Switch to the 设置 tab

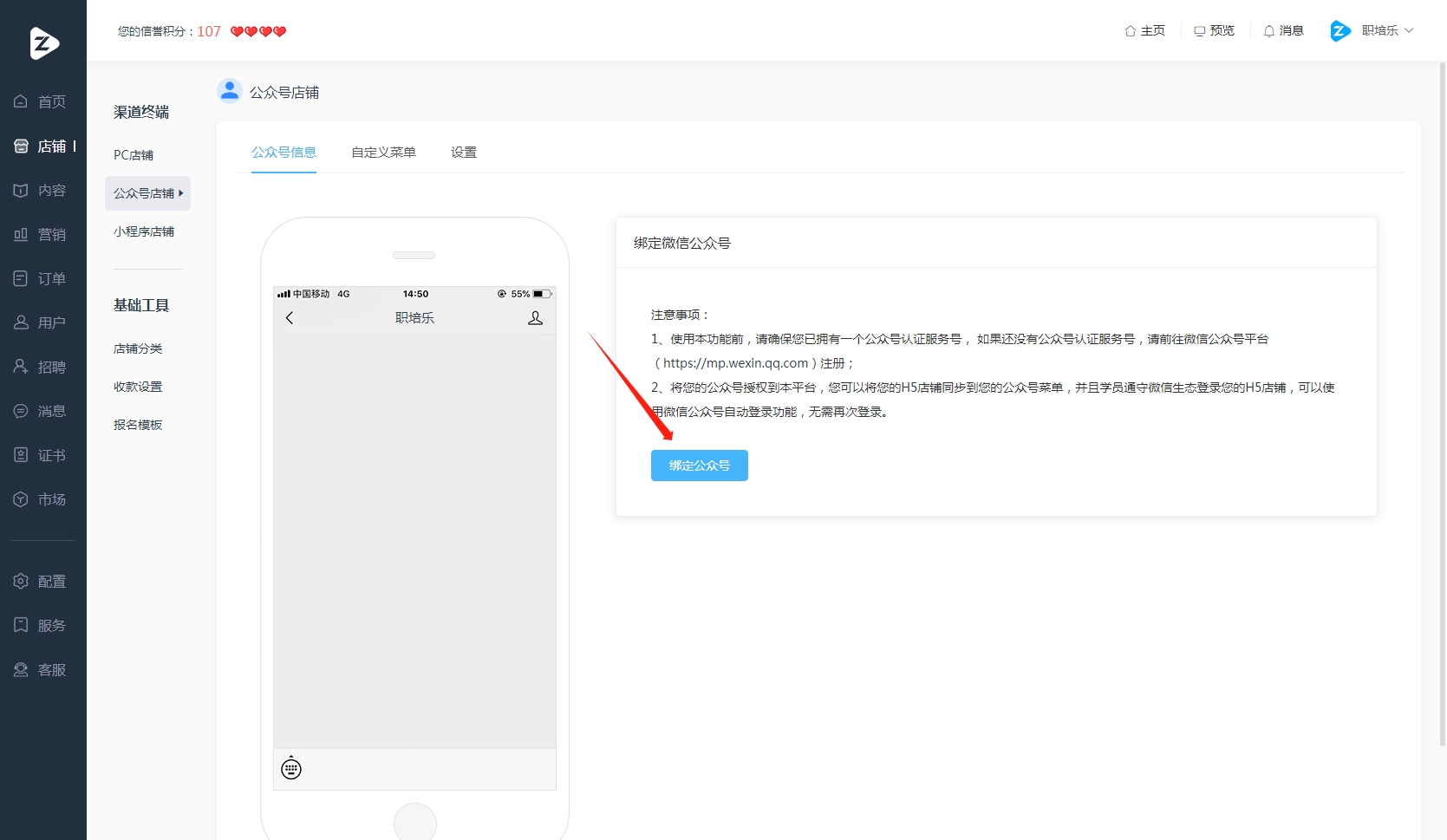pos(464,152)
